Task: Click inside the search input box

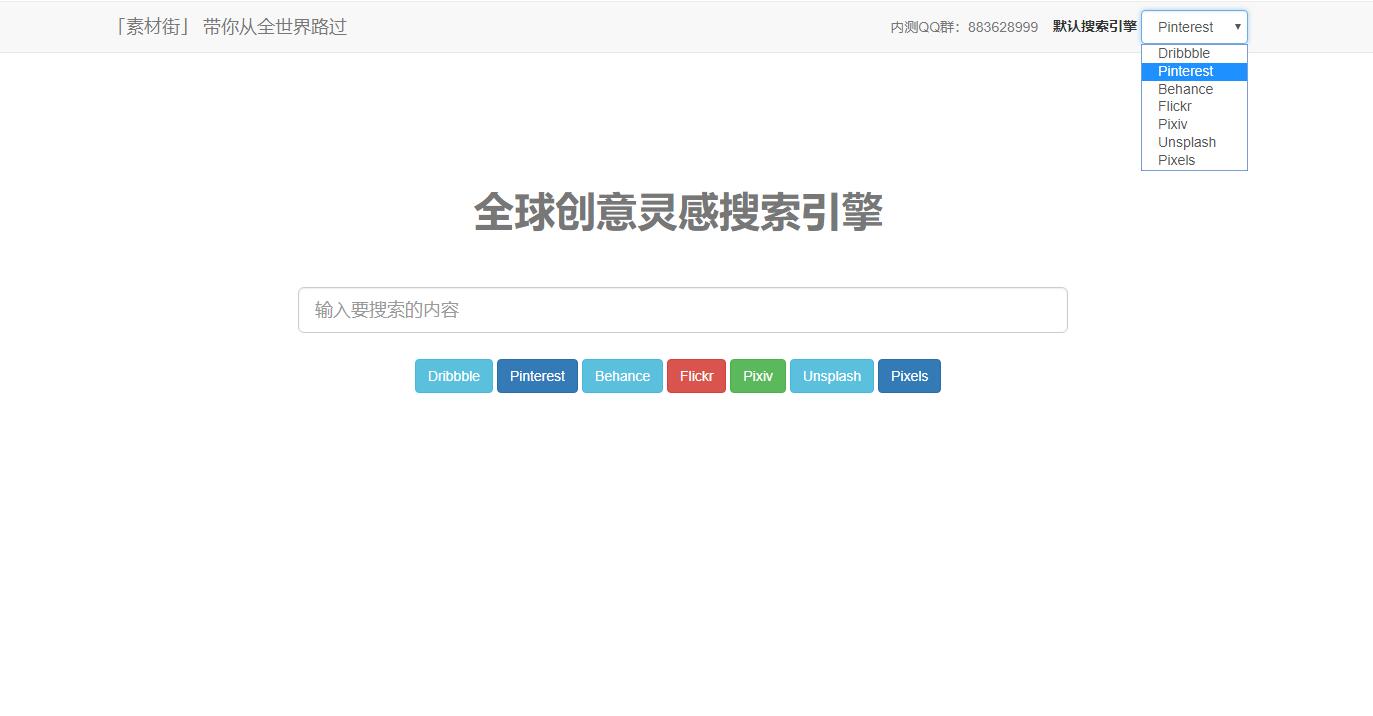Action: pyautogui.click(x=683, y=310)
